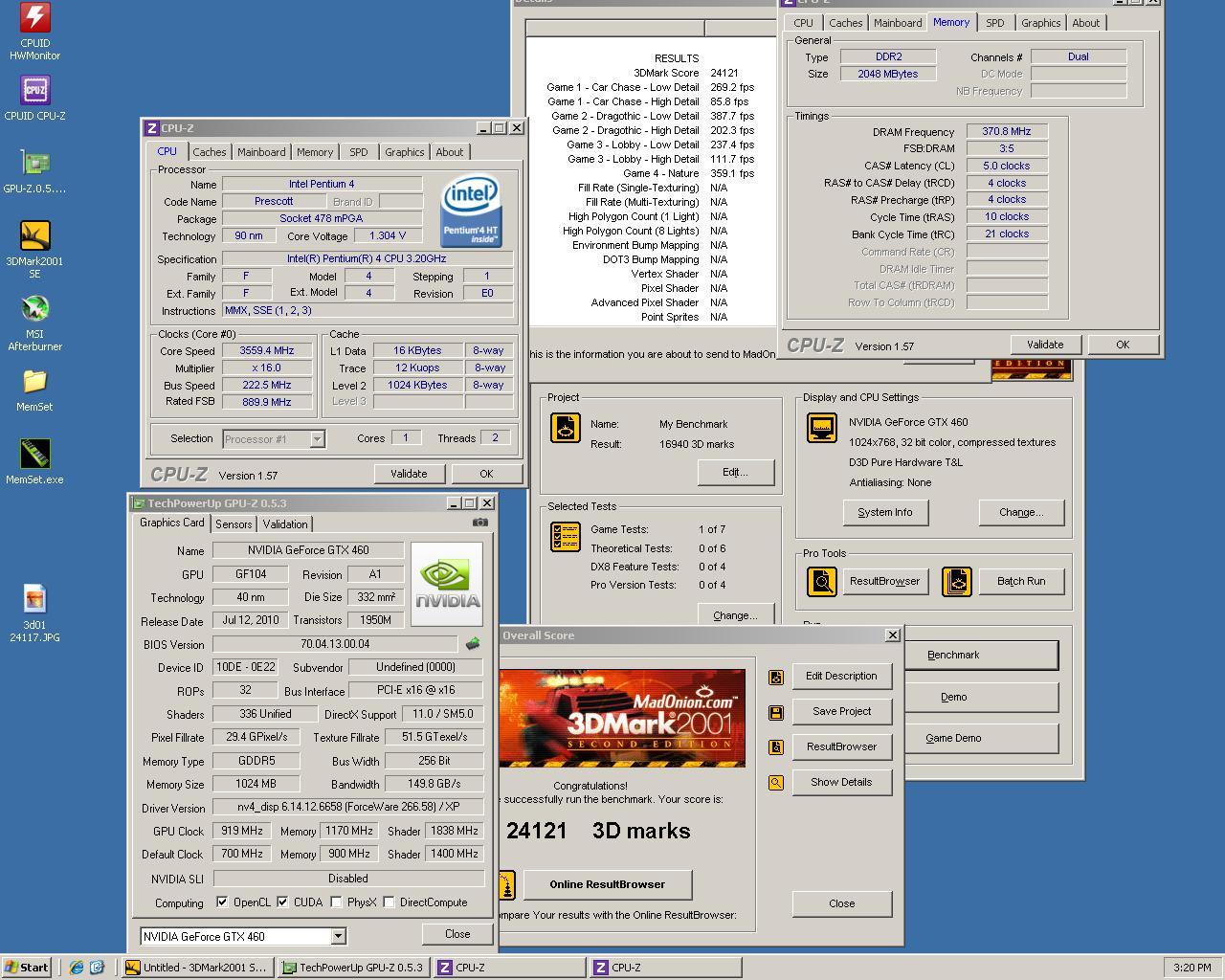Click the DRAM Frequency value field
Screen dimensions: 1225x980
click(x=1007, y=131)
